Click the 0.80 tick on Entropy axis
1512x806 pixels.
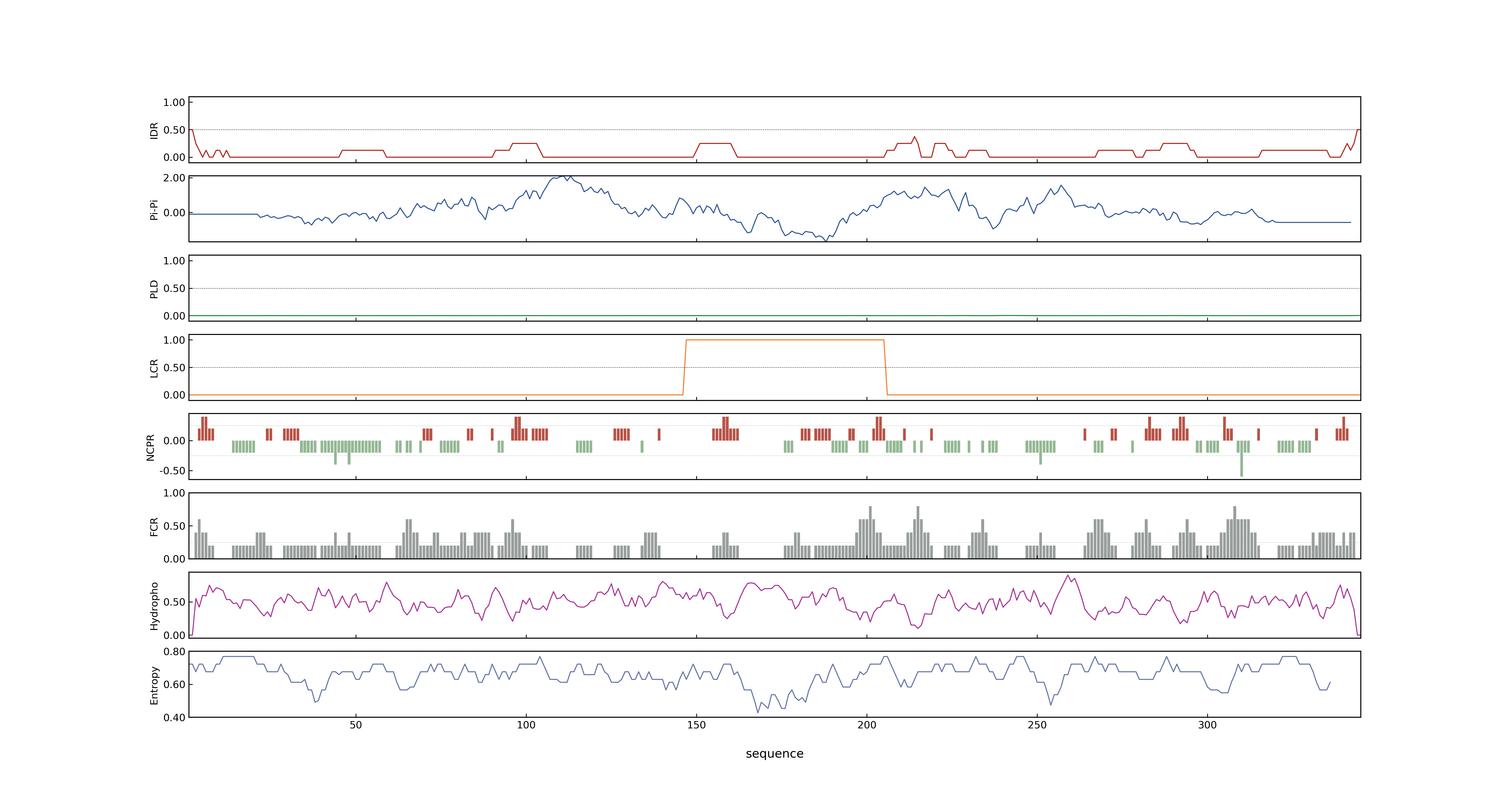[x=174, y=651]
